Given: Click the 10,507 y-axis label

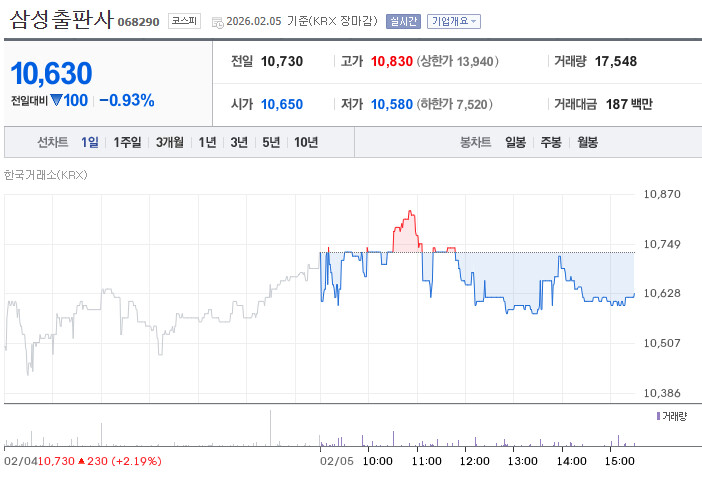Looking at the screenshot, I should tap(662, 343).
